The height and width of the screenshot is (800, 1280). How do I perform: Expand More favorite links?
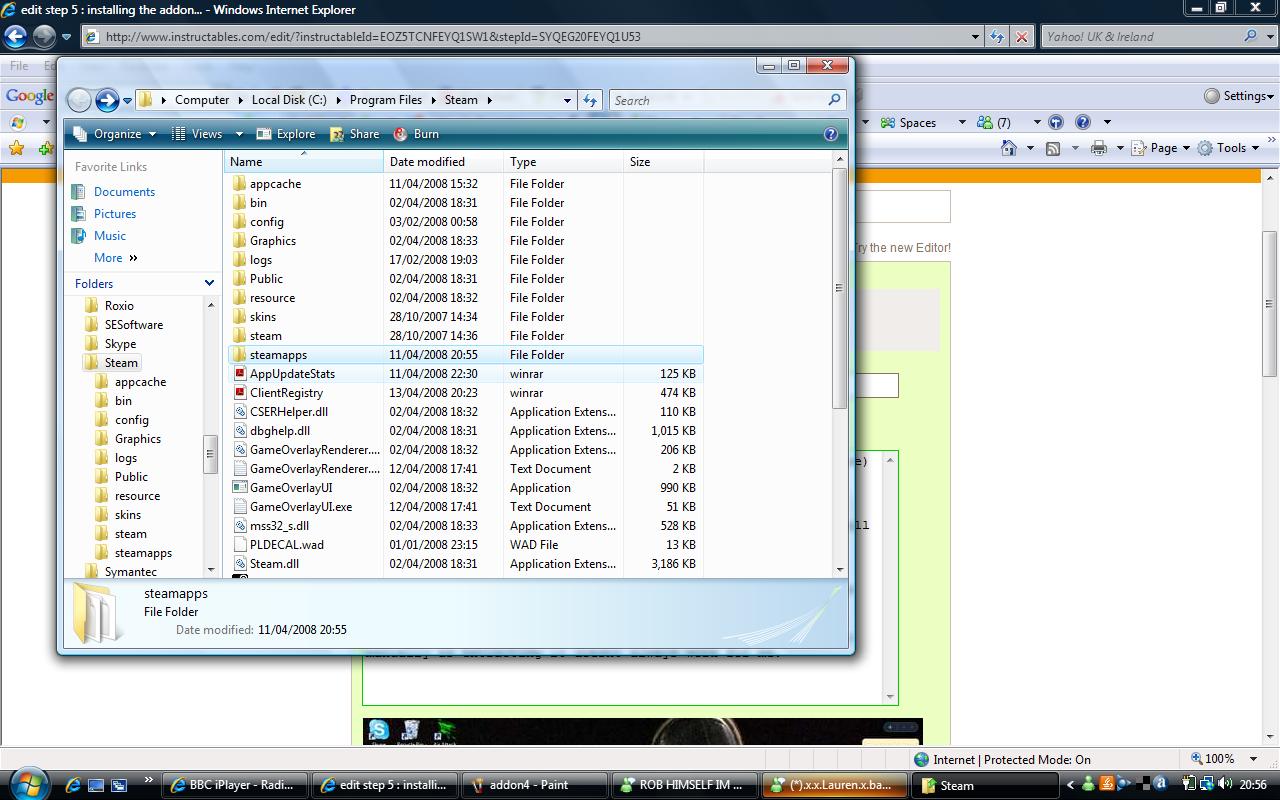115,258
